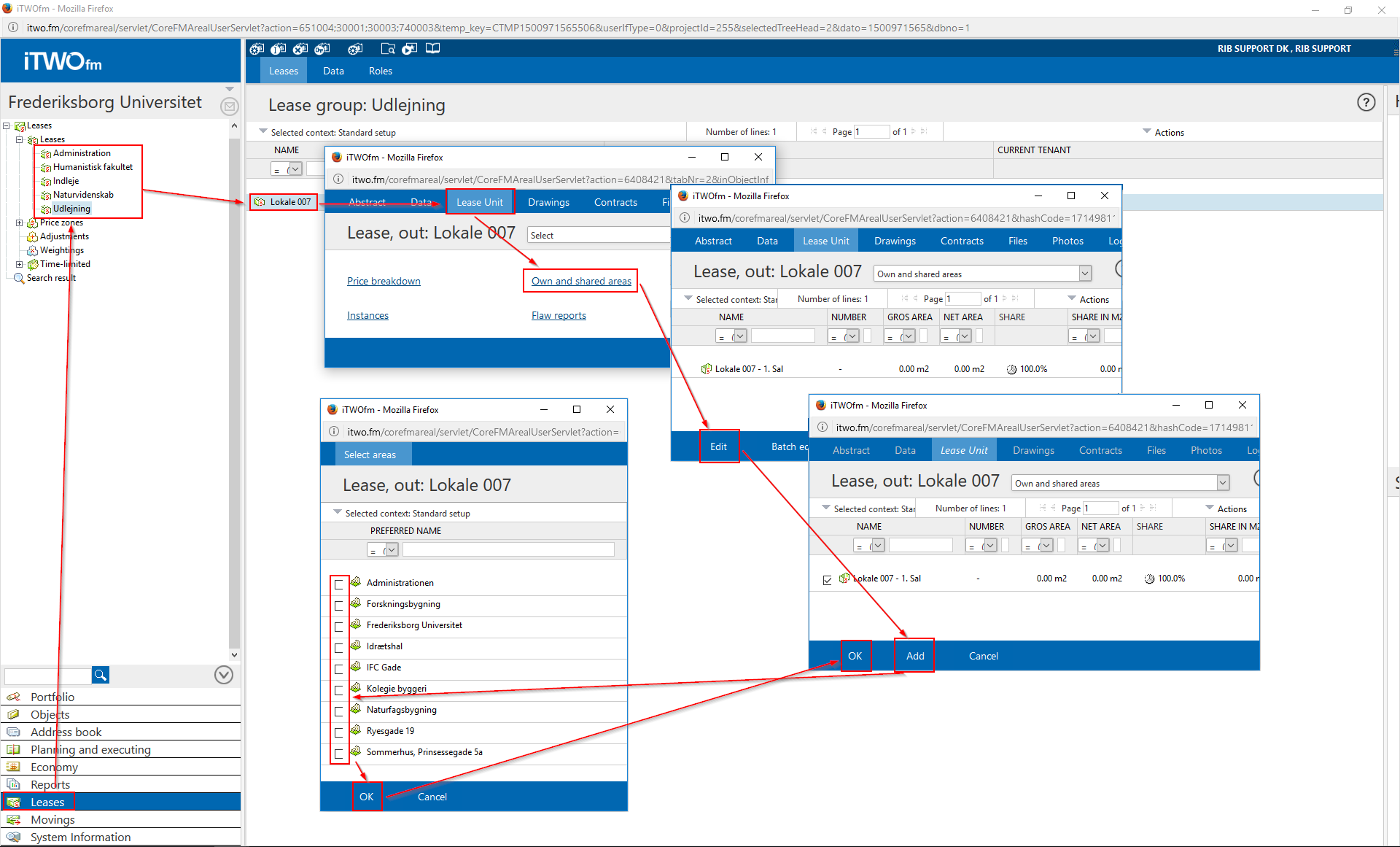Expand the Price zones tree node
This screenshot has height=847, width=1400.
coord(20,223)
